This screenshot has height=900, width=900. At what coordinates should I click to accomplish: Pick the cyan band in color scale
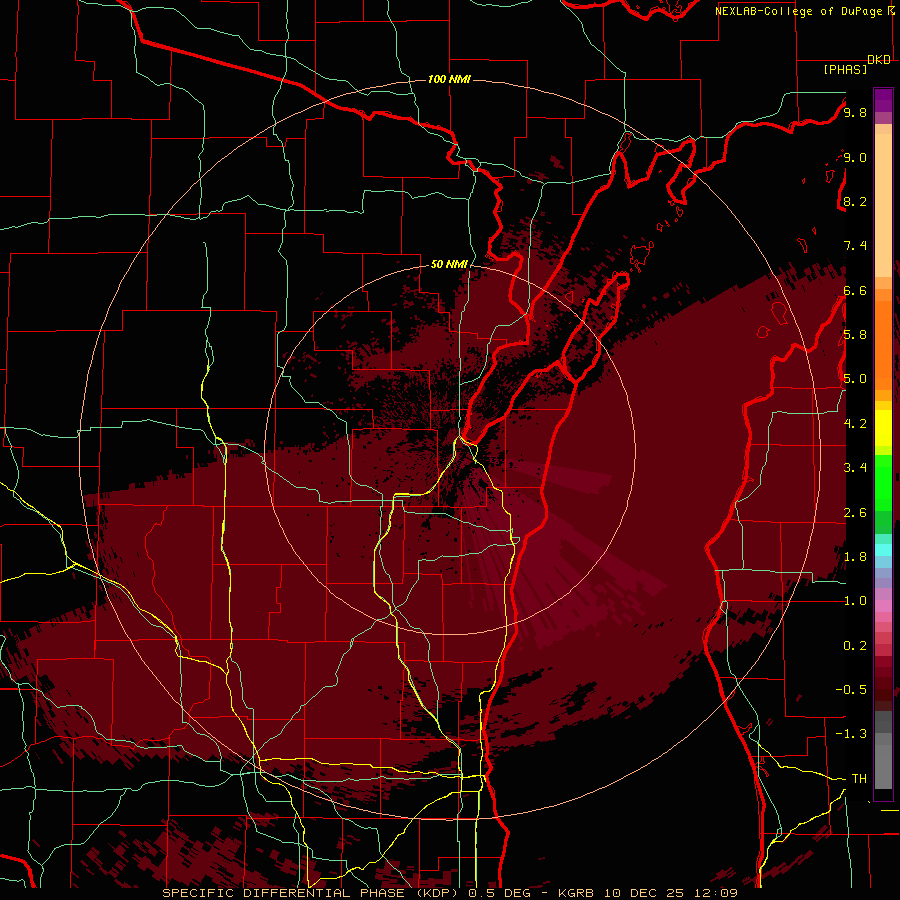coord(883,550)
